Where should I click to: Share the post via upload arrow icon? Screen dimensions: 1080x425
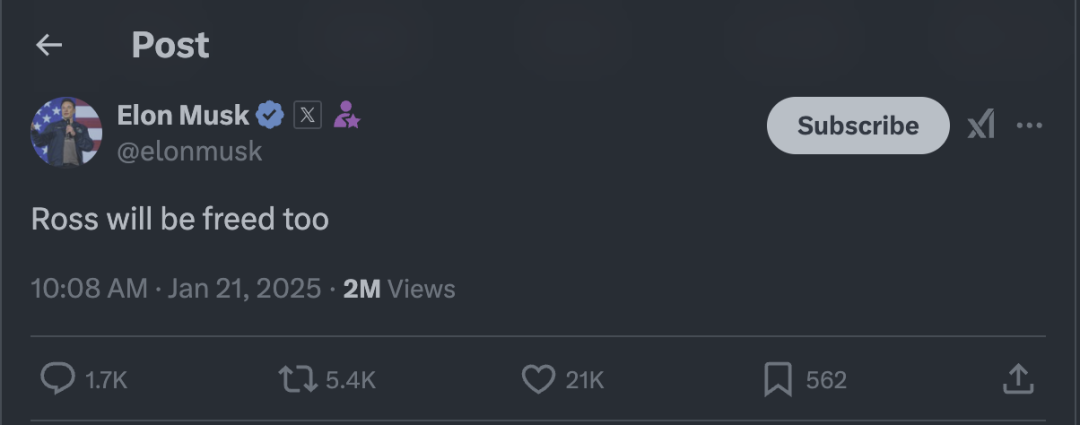[1017, 379]
